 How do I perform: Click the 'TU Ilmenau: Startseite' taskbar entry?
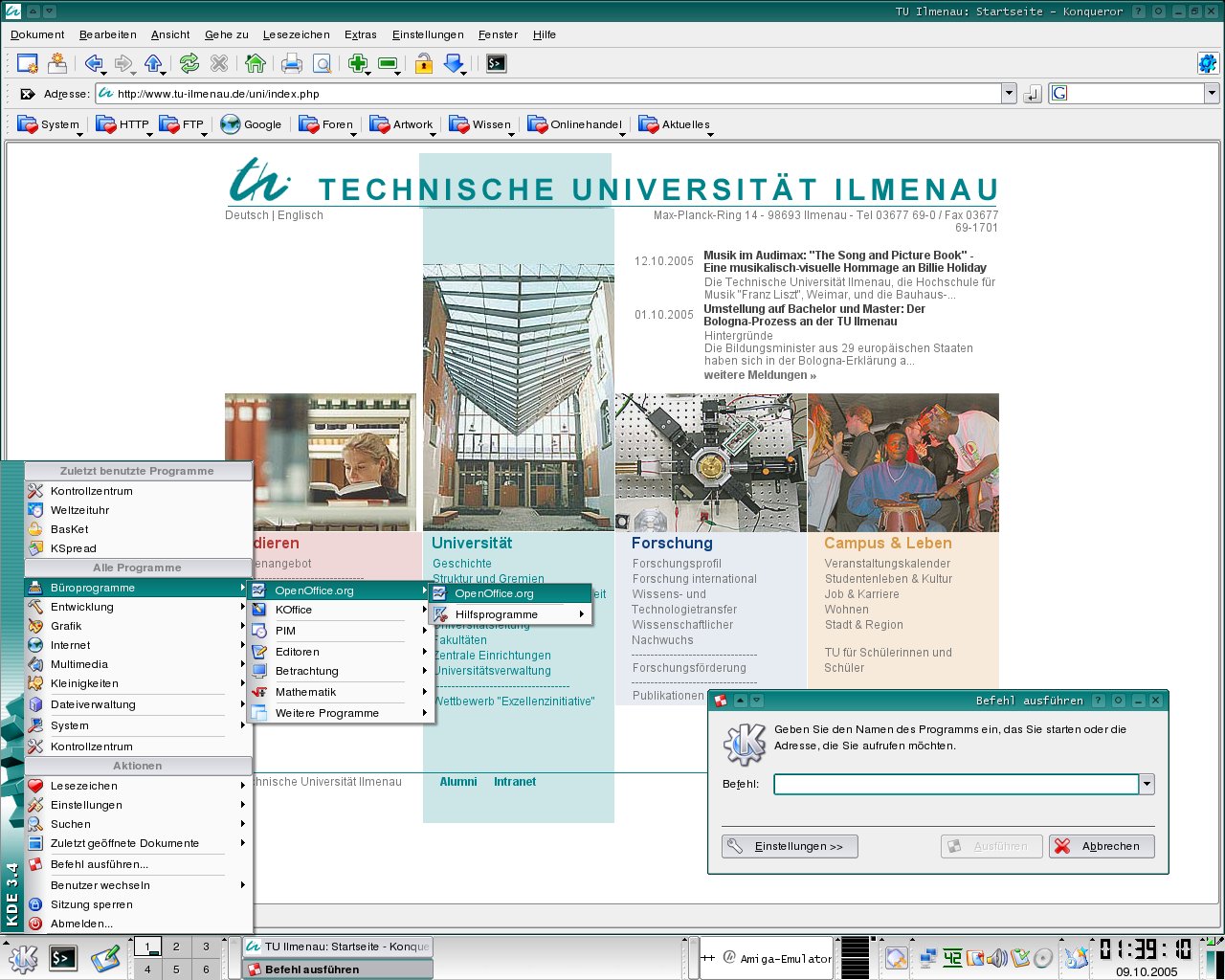tap(339, 947)
